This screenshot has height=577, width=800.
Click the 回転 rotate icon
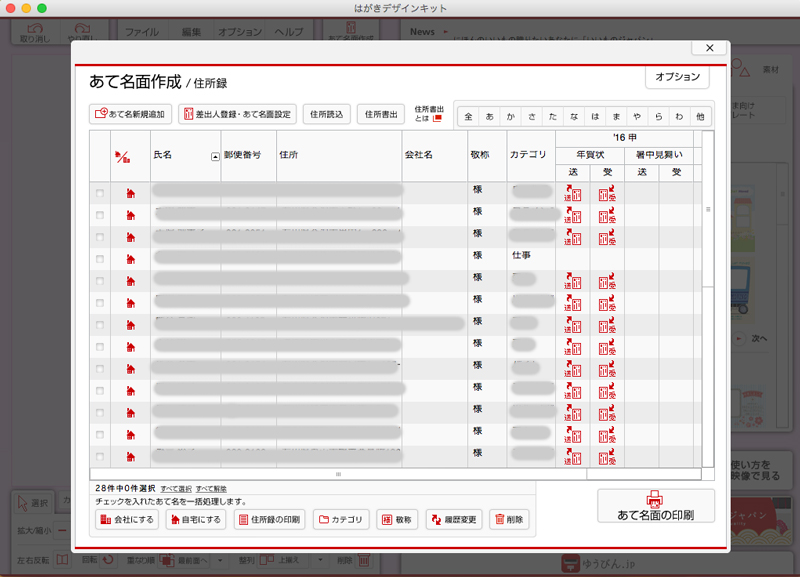(x=108, y=560)
